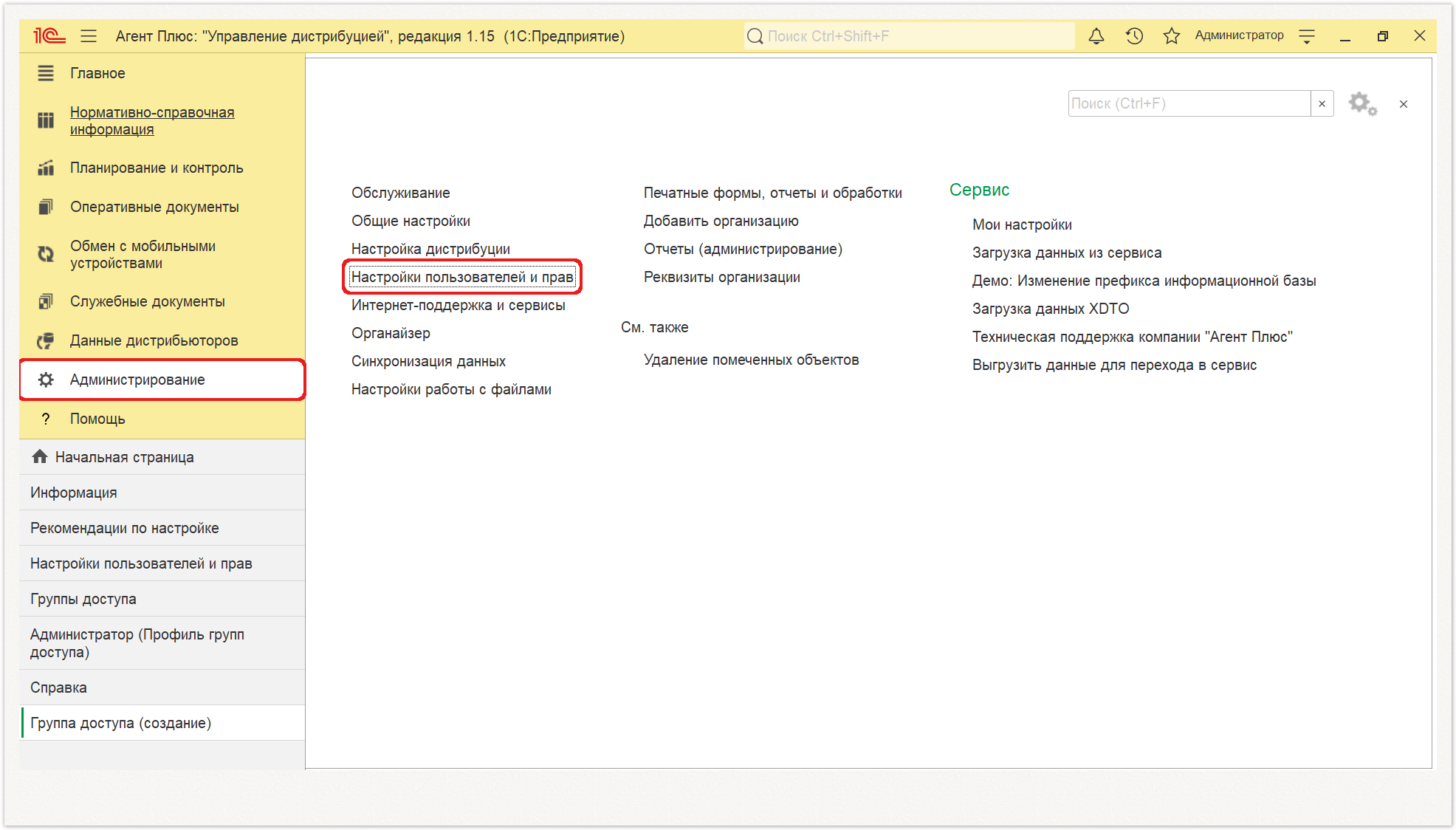This screenshot has height=830, width=1456.
Task: Click the Оперативные документы icon
Action: pos(46,207)
